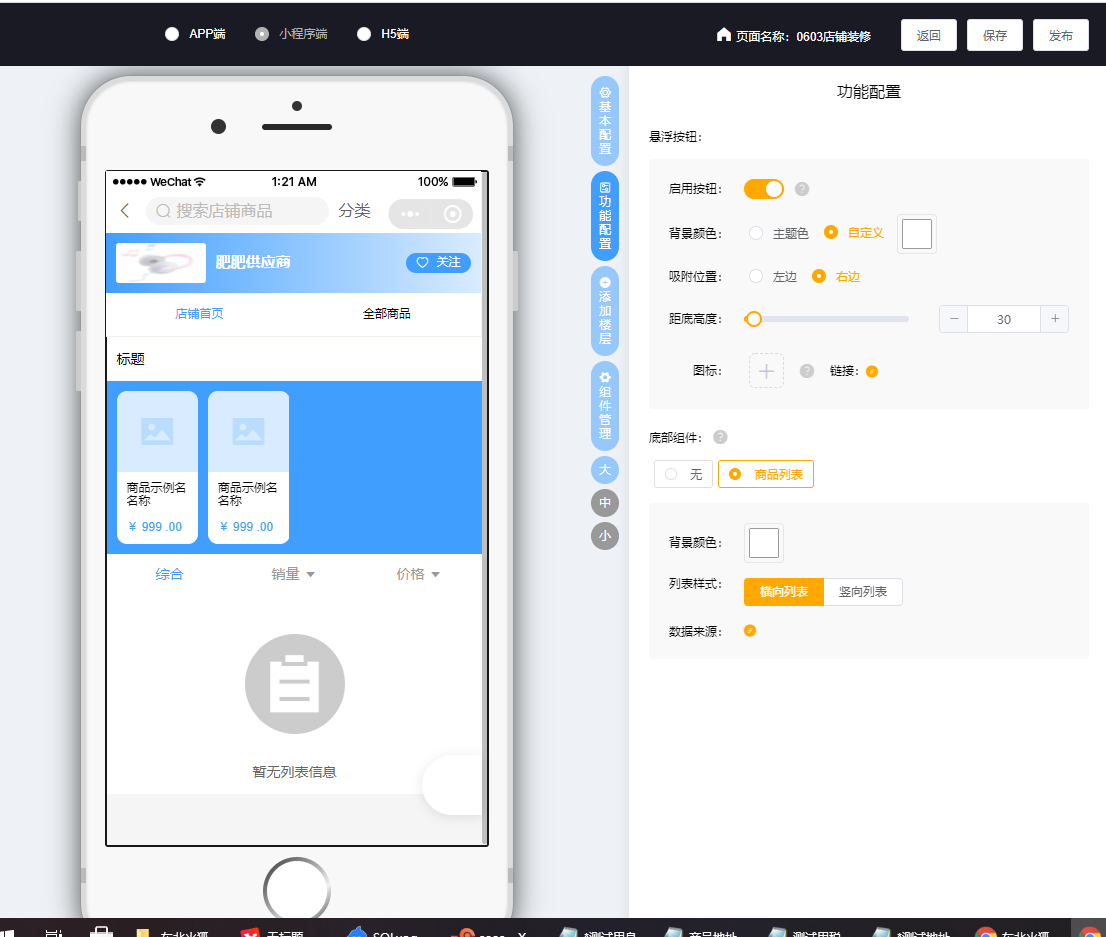The width and height of the screenshot is (1106, 937).
Task: Select the 主题色 radio option
Action: click(x=756, y=233)
